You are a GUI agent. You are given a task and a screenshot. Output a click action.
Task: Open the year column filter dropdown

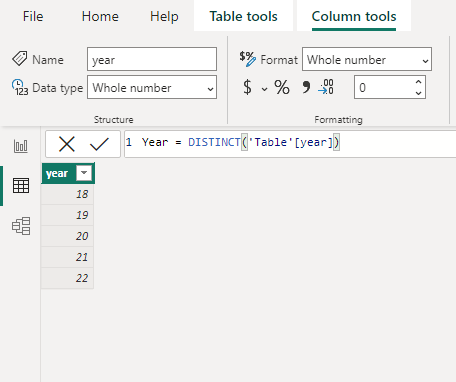pyautogui.click(x=84, y=173)
